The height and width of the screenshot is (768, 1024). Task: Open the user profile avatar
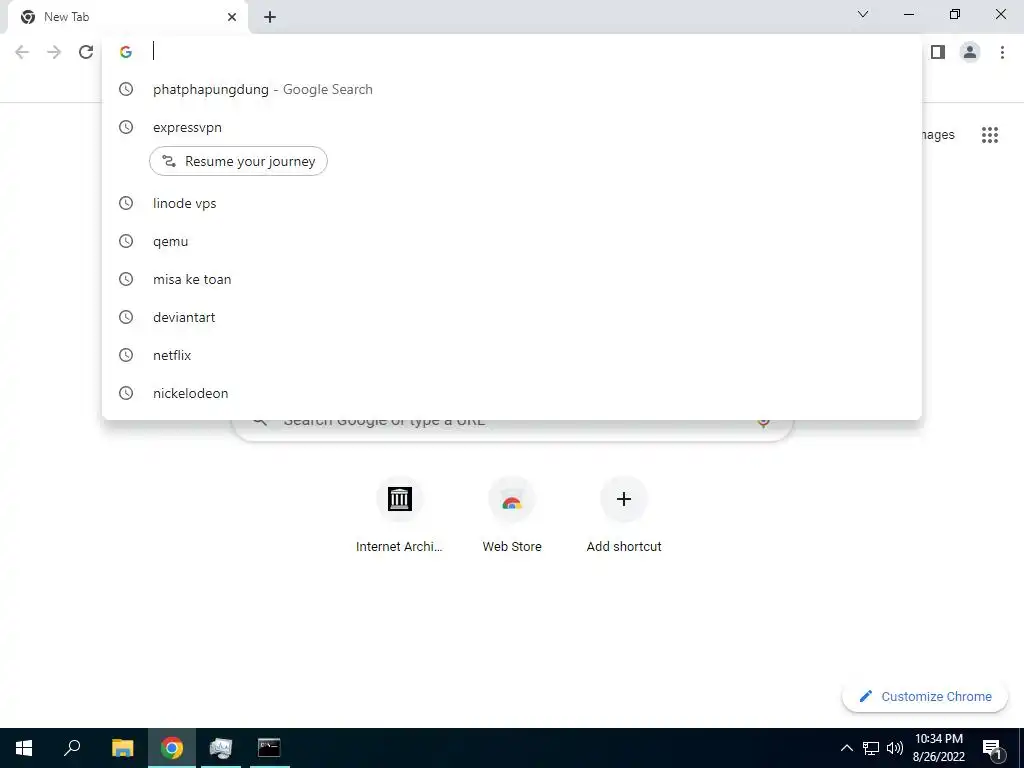click(970, 52)
